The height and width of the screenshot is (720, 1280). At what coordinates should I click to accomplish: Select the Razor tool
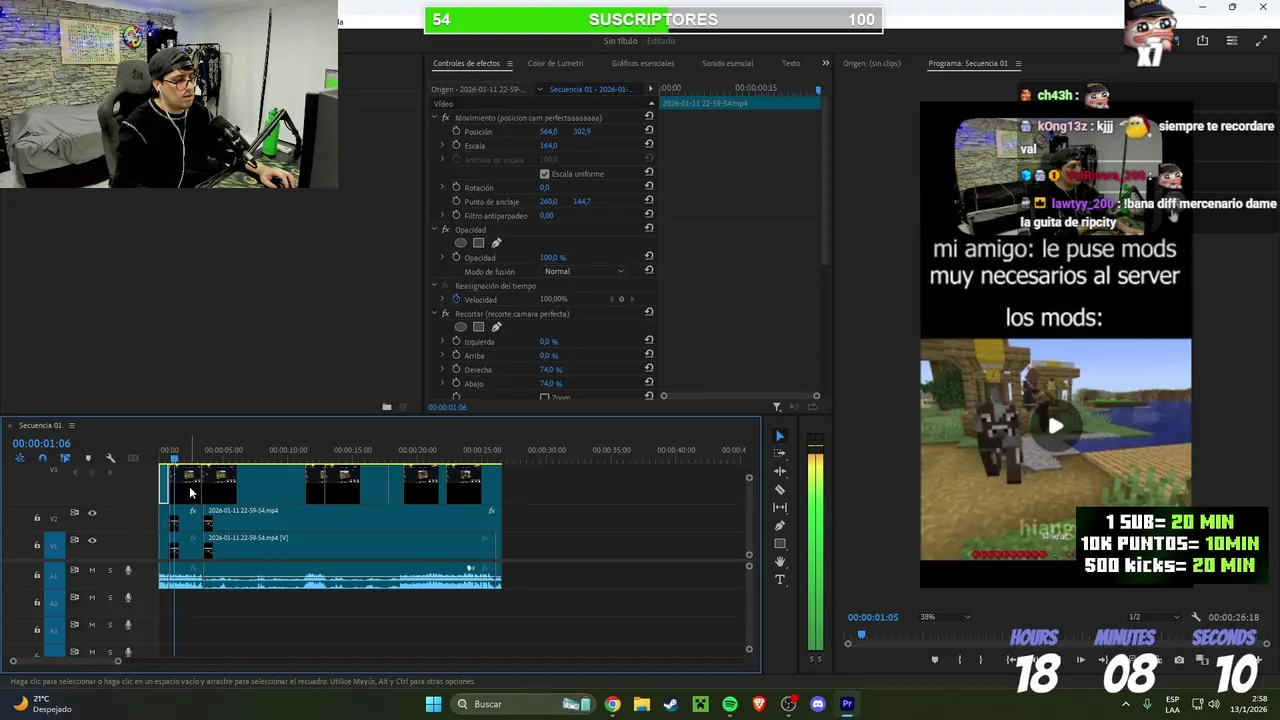coord(780,490)
